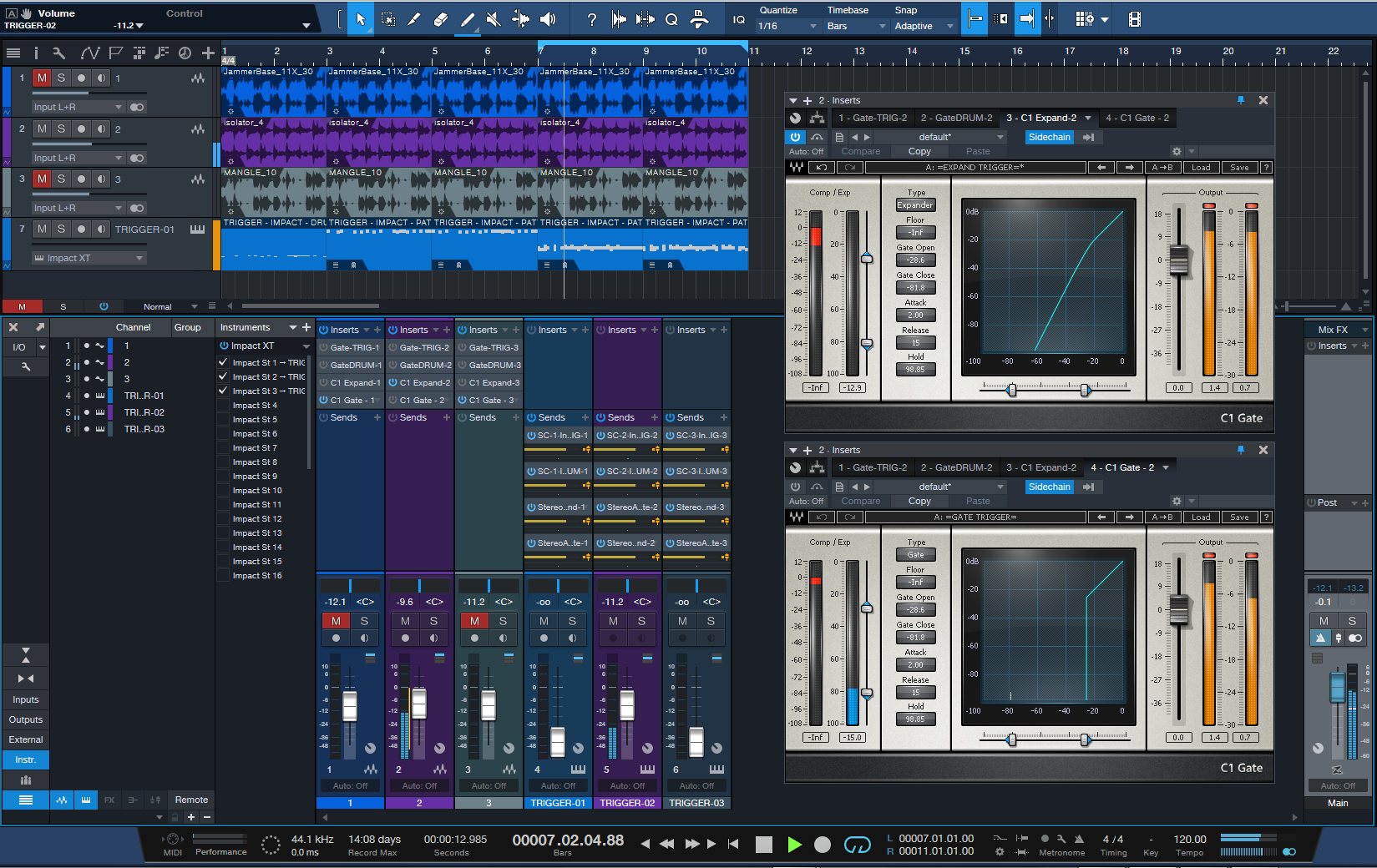
Task: Click Save in C1 Gate Waves toolbar
Action: click(1240, 517)
